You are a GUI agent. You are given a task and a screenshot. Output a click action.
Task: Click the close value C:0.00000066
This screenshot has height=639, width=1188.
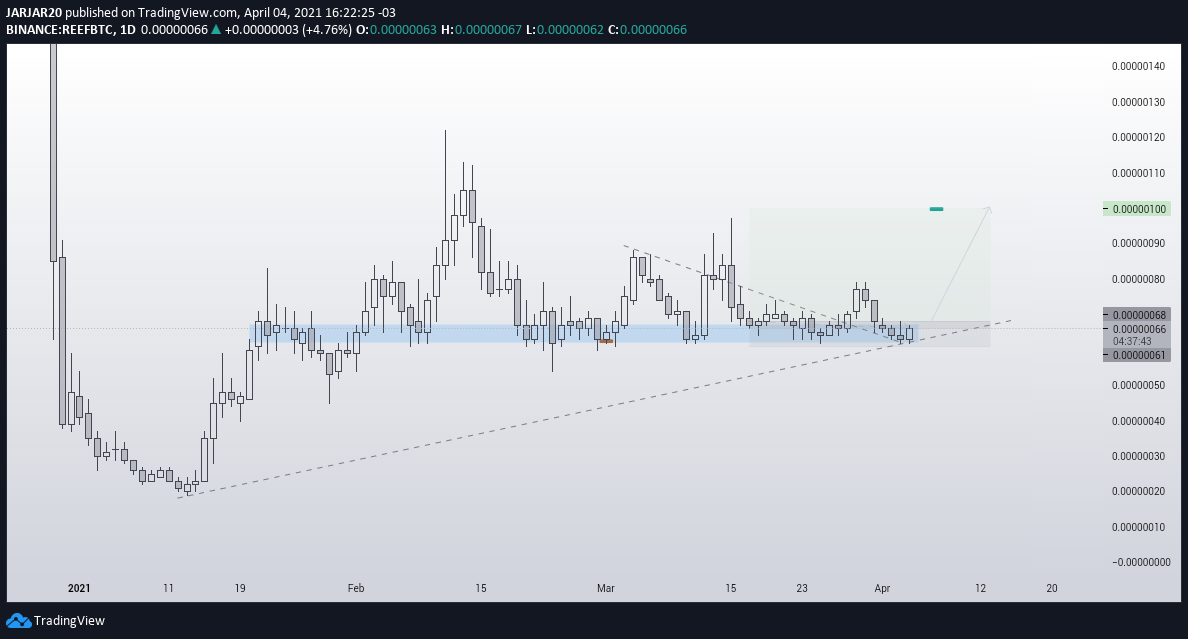[x=648, y=30]
